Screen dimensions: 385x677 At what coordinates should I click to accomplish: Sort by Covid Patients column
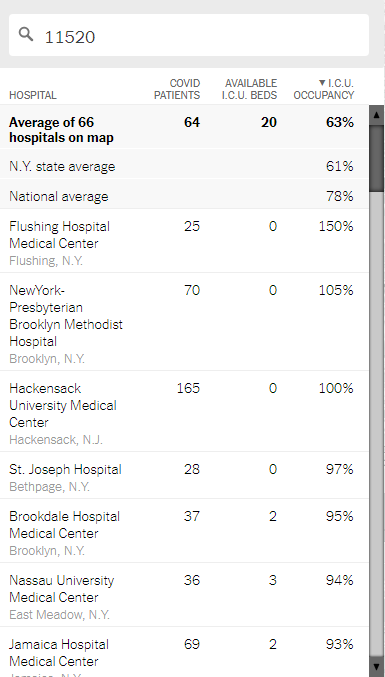(x=177, y=89)
